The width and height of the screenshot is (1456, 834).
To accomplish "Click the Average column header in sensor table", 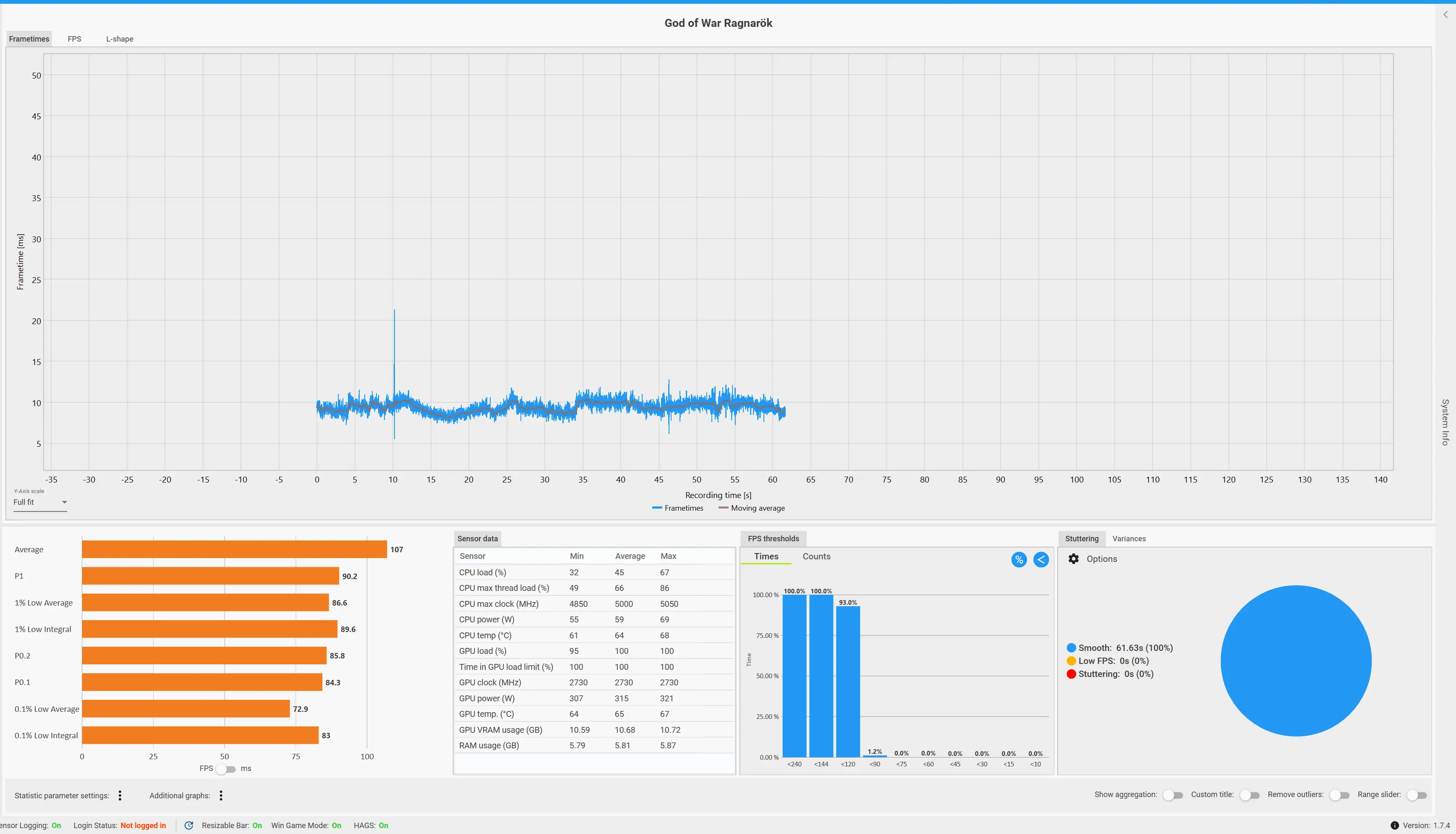I will click(630, 556).
